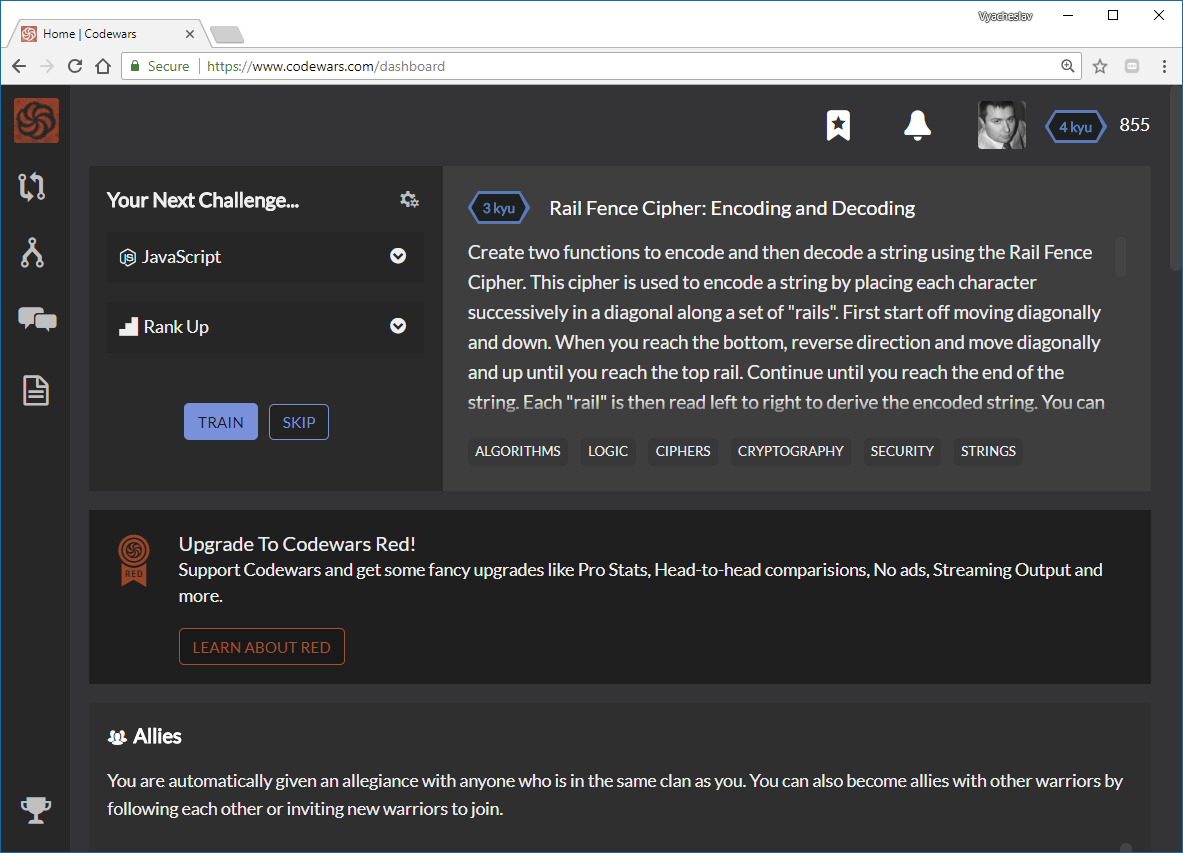Click the browser extension icon beside star
The image size is (1183, 853).
1132,66
